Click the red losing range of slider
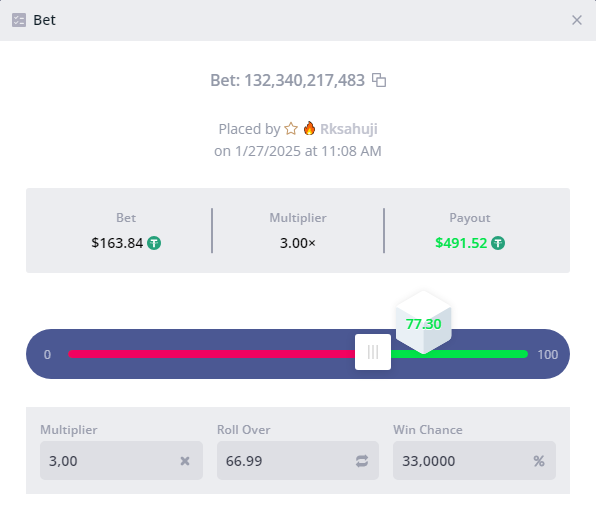 [211, 354]
